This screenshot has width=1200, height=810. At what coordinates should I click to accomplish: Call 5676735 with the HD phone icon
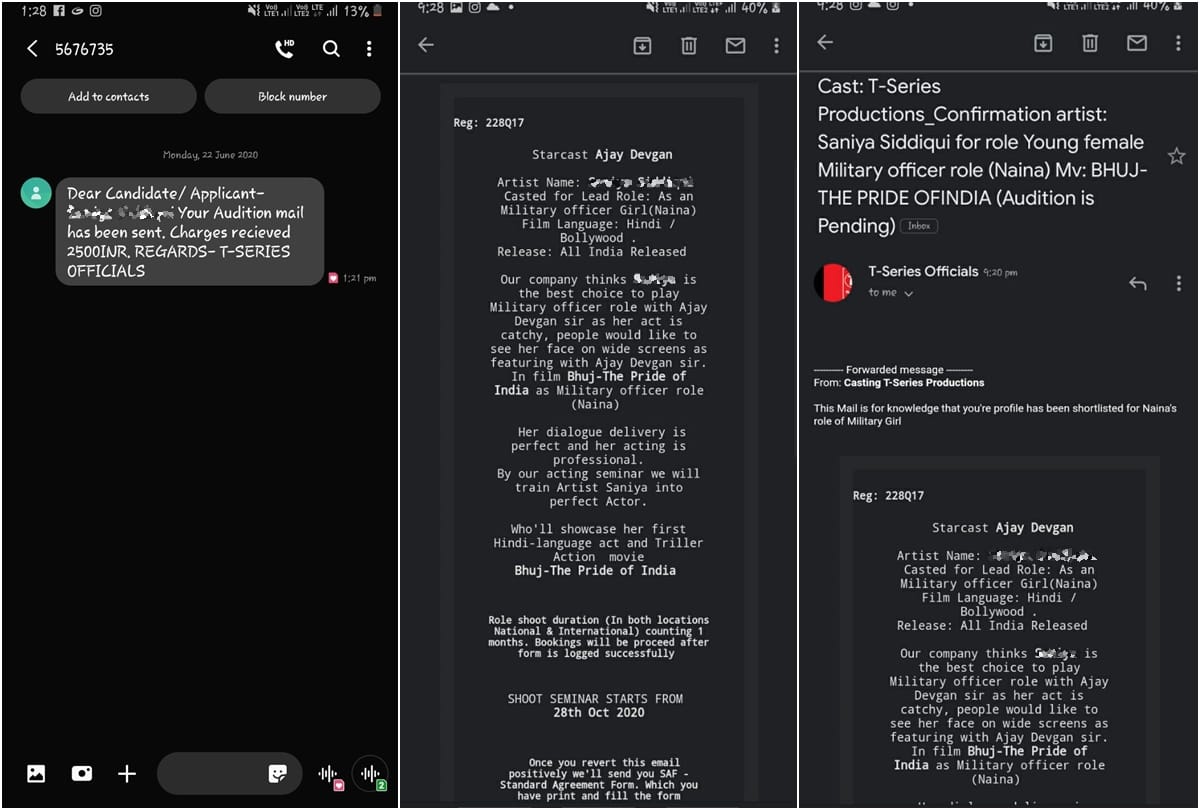click(285, 48)
